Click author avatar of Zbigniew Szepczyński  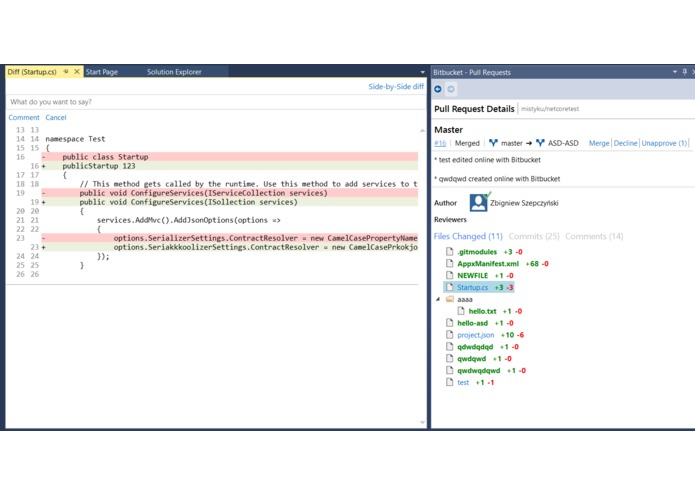(480, 202)
